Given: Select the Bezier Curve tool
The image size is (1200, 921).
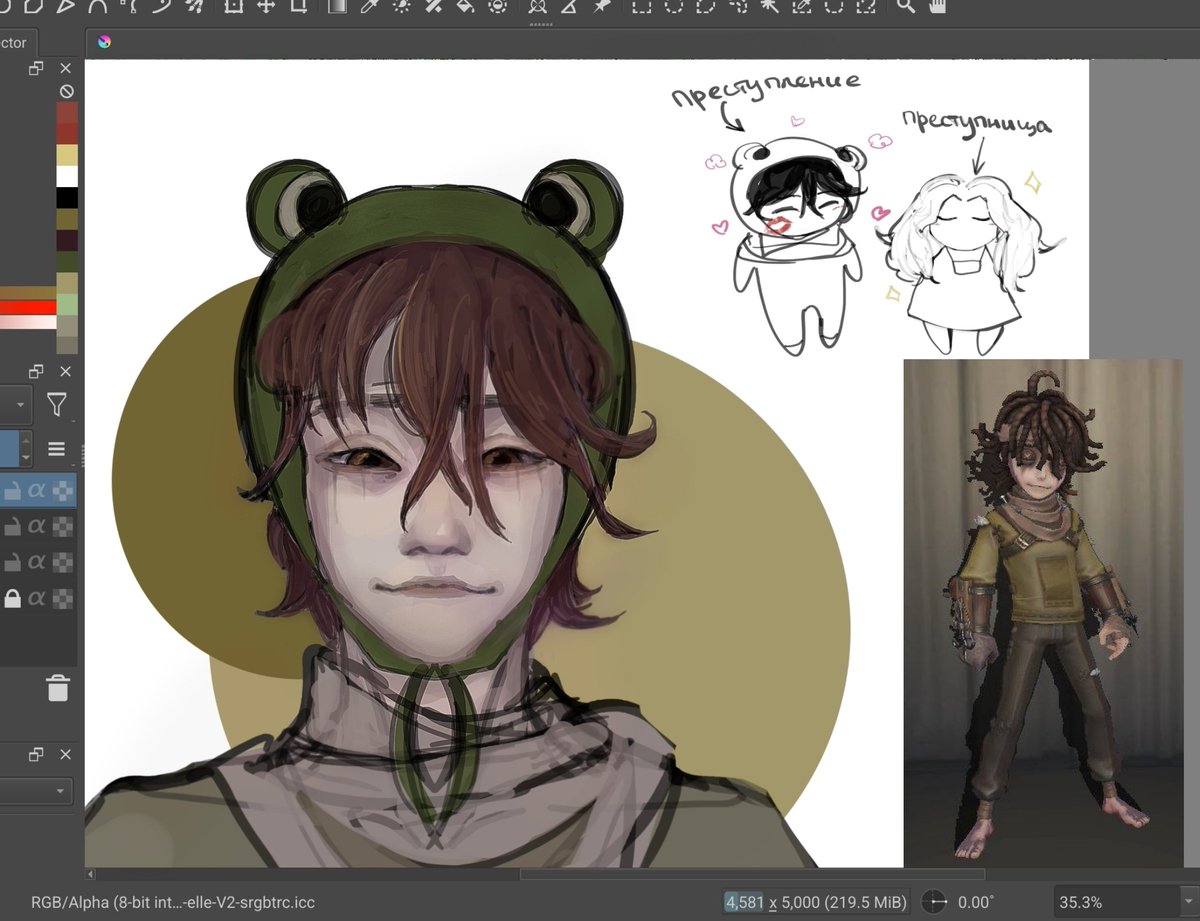Looking at the screenshot, I should click(x=98, y=6).
